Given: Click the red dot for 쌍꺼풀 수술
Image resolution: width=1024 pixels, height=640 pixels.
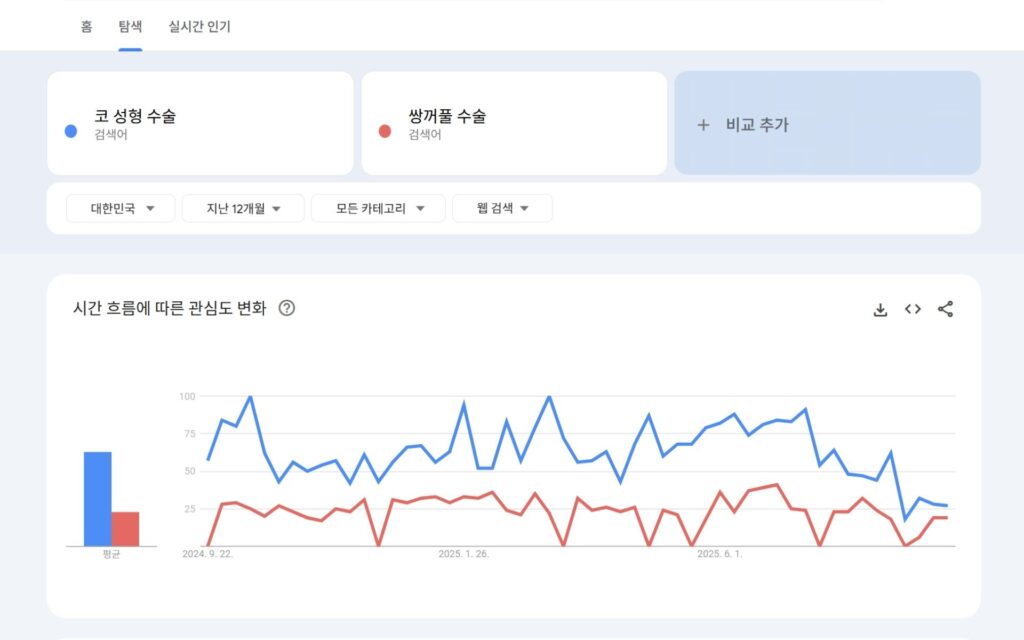Looking at the screenshot, I should click(385, 131).
